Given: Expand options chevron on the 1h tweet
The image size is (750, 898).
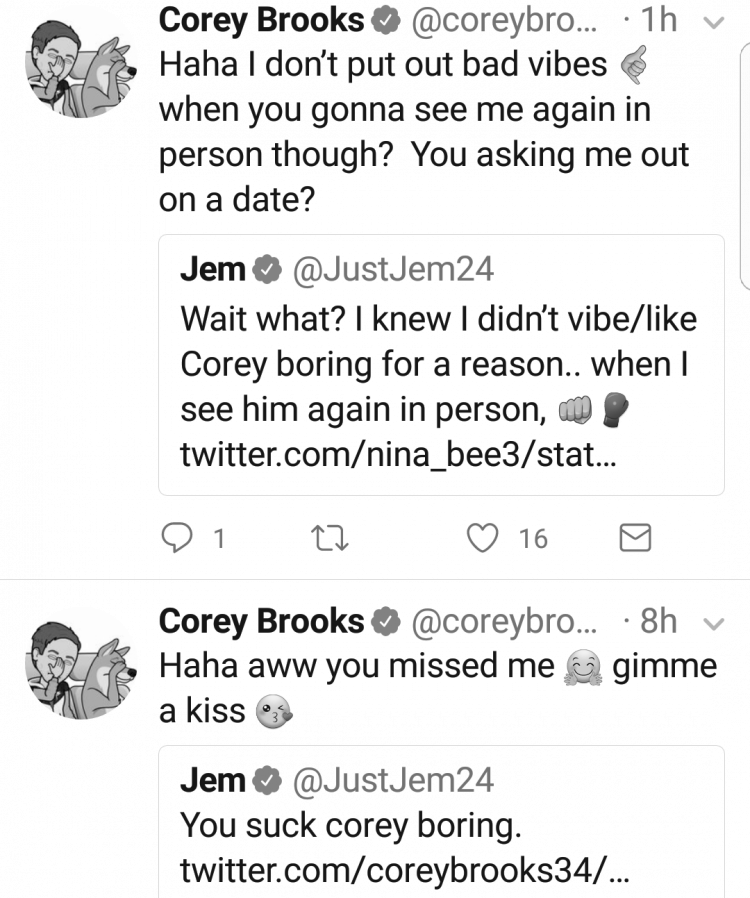Looking at the screenshot, I should click(713, 22).
